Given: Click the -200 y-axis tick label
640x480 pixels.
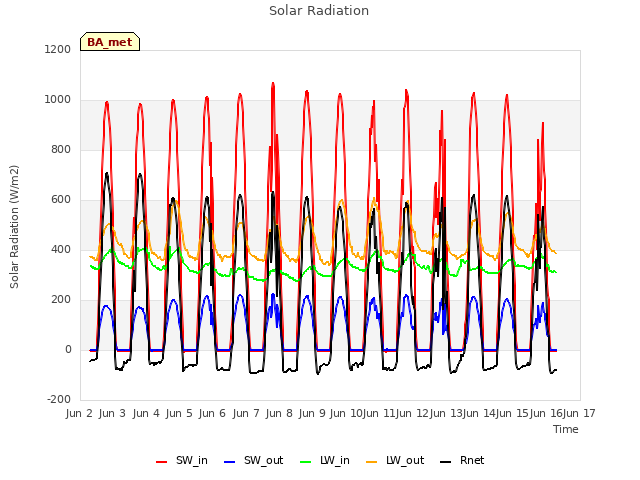Looking at the screenshot, I should click(59, 400).
